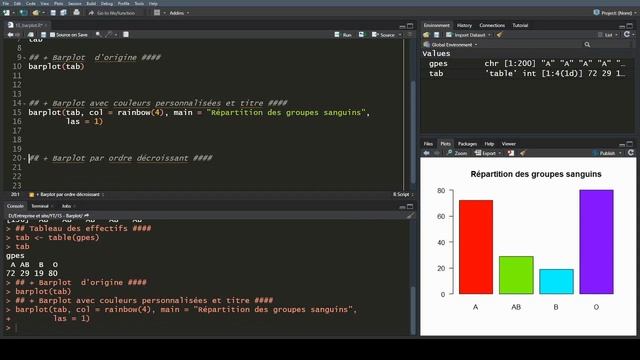Show the next plot arrow
Screen dimensions: 640x360
tap(436, 153)
